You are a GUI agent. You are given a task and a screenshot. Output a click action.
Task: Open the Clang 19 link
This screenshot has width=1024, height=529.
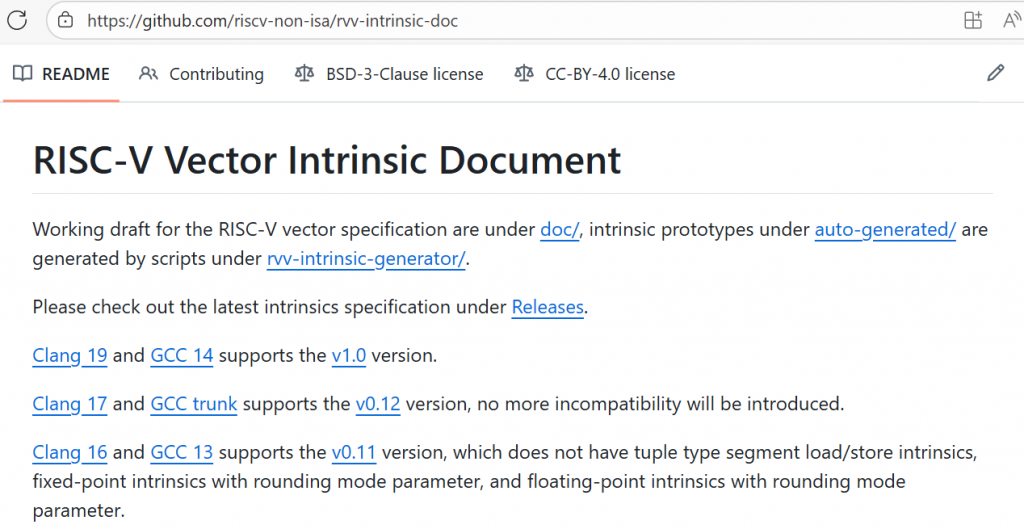click(x=70, y=355)
